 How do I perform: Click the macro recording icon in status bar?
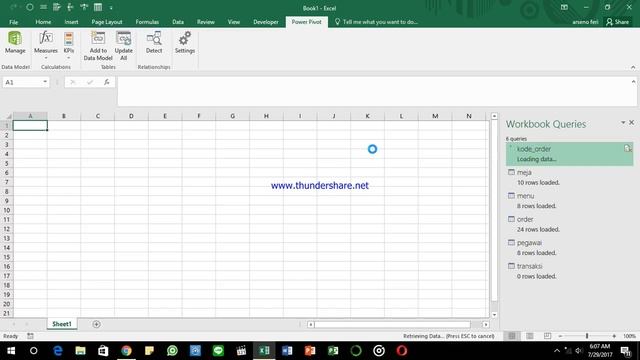click(30, 336)
